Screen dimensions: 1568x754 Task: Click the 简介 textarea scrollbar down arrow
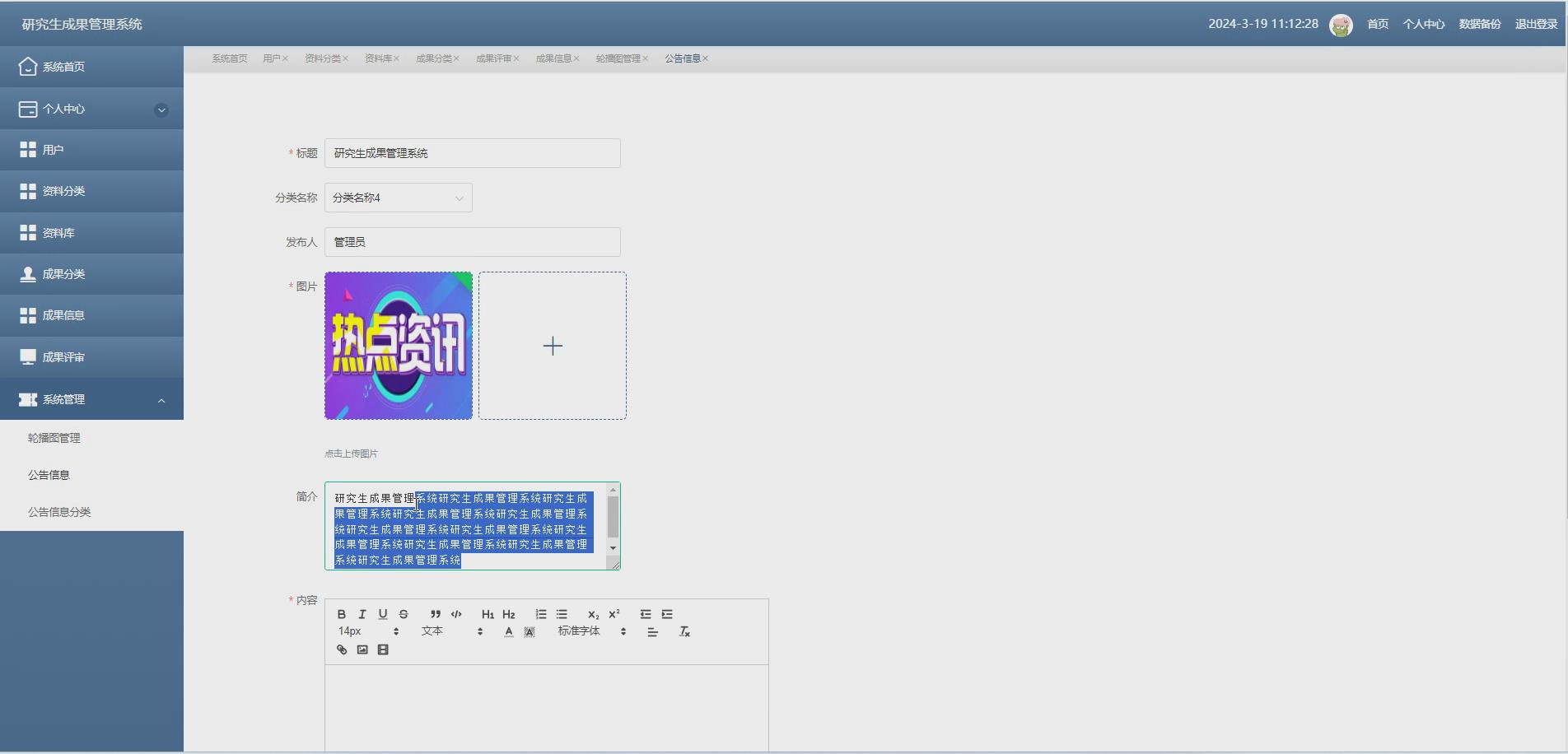(x=613, y=548)
